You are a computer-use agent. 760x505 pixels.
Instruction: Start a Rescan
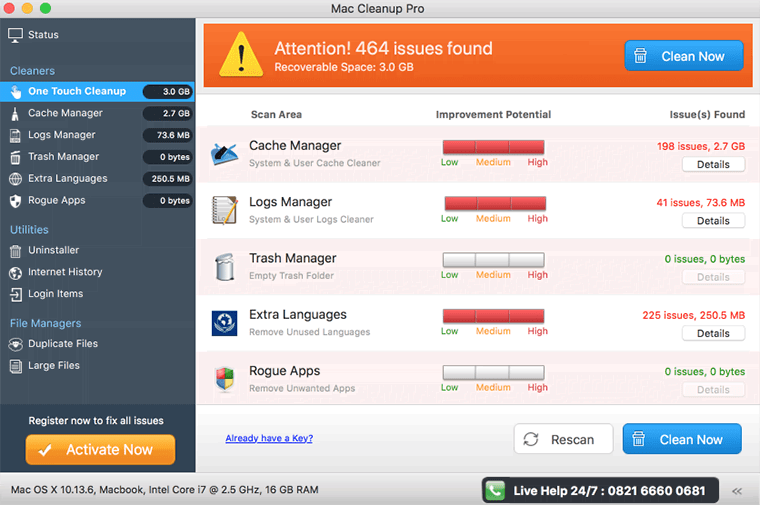click(x=563, y=439)
